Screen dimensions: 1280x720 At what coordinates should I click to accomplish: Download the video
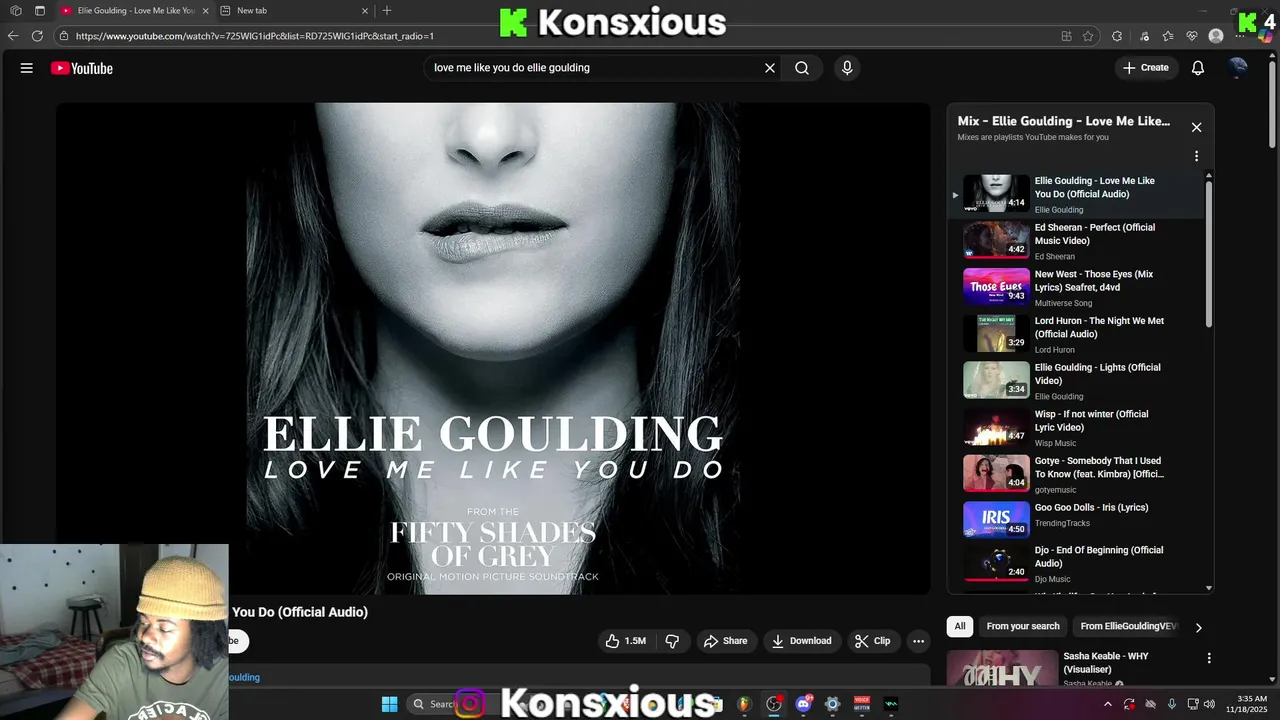click(801, 641)
